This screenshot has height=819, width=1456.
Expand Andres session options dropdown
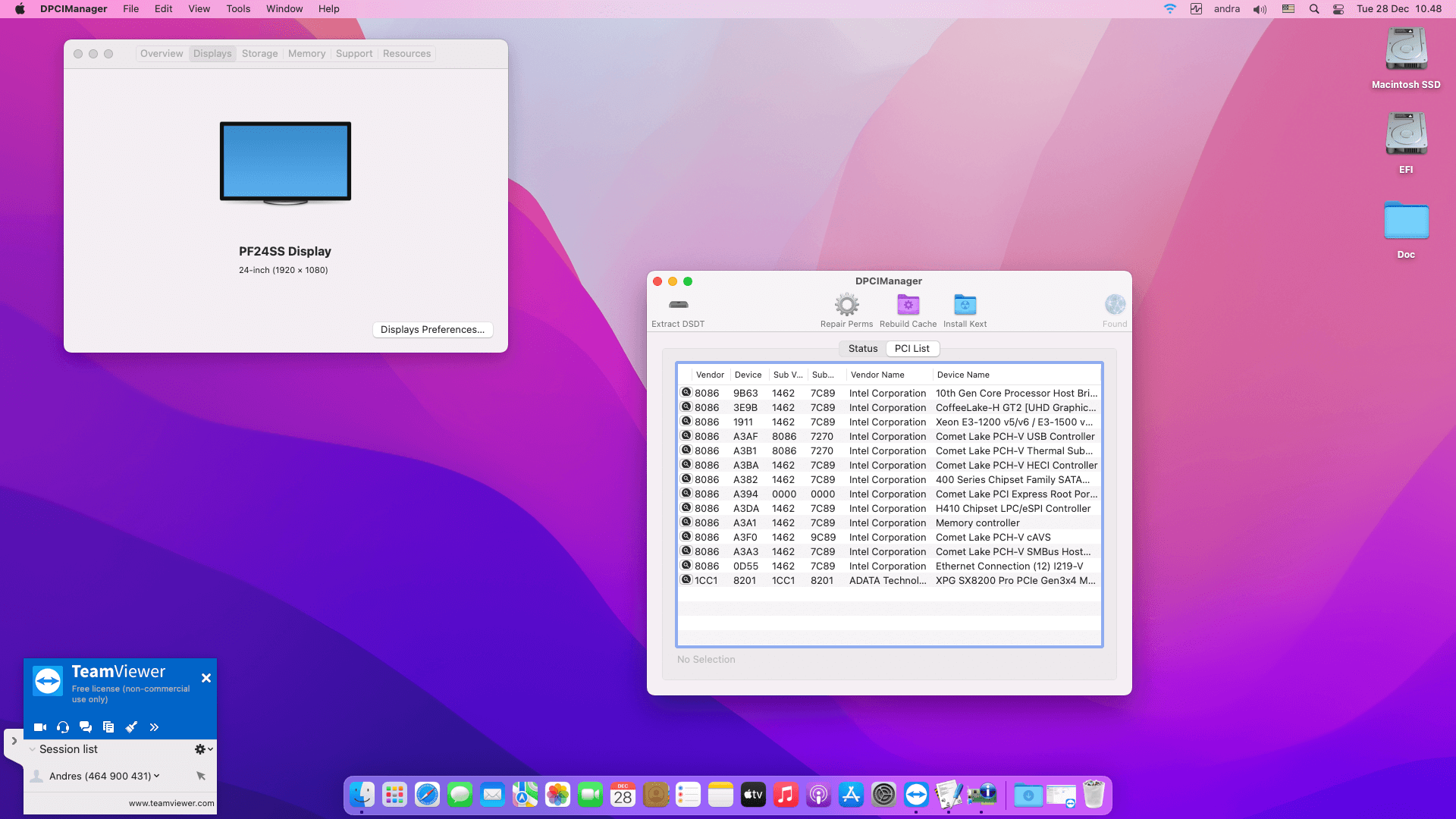[x=157, y=776]
